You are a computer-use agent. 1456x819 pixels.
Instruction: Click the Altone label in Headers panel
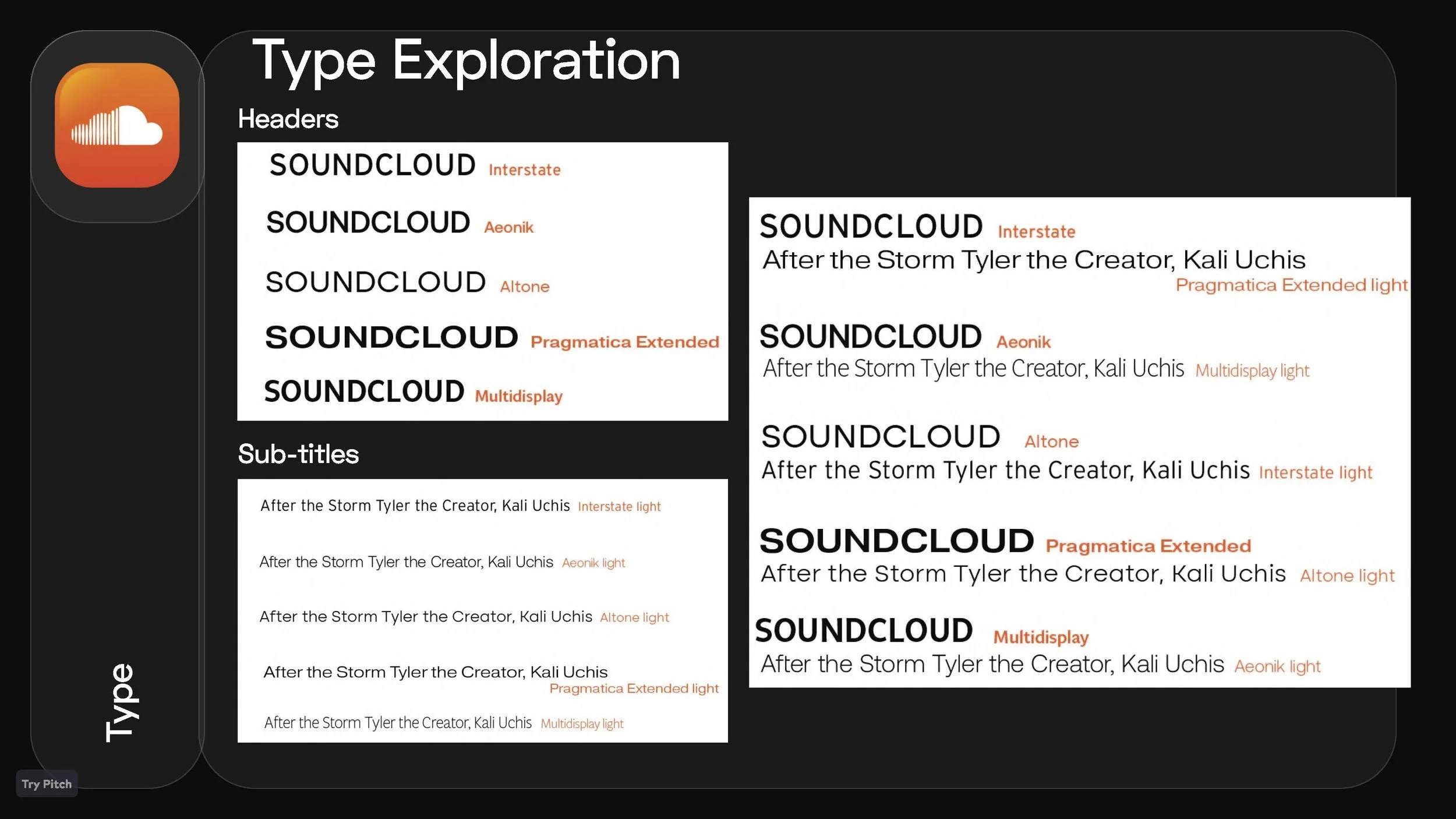[x=524, y=287]
